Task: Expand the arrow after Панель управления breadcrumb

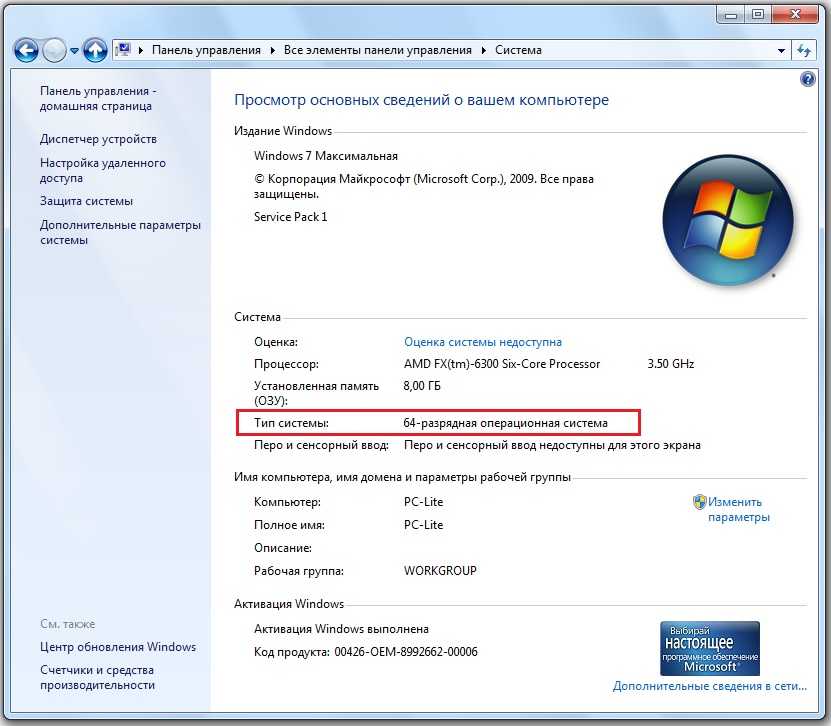Action: point(270,50)
